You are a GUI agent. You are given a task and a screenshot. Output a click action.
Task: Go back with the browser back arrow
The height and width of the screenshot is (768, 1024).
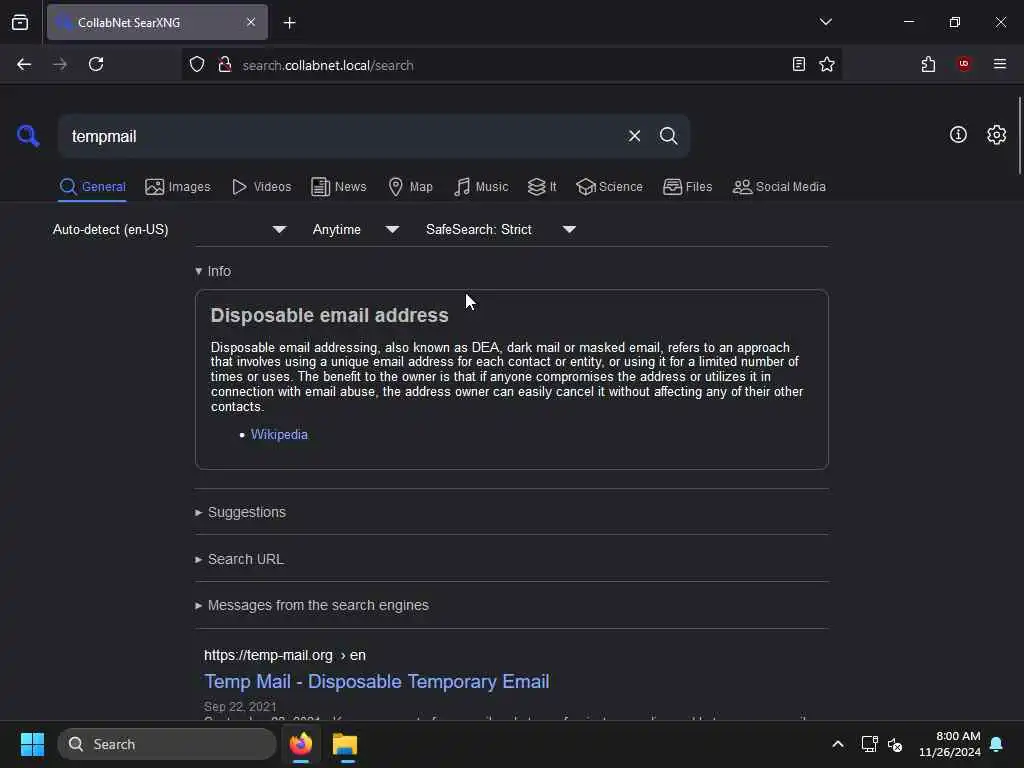(x=24, y=65)
